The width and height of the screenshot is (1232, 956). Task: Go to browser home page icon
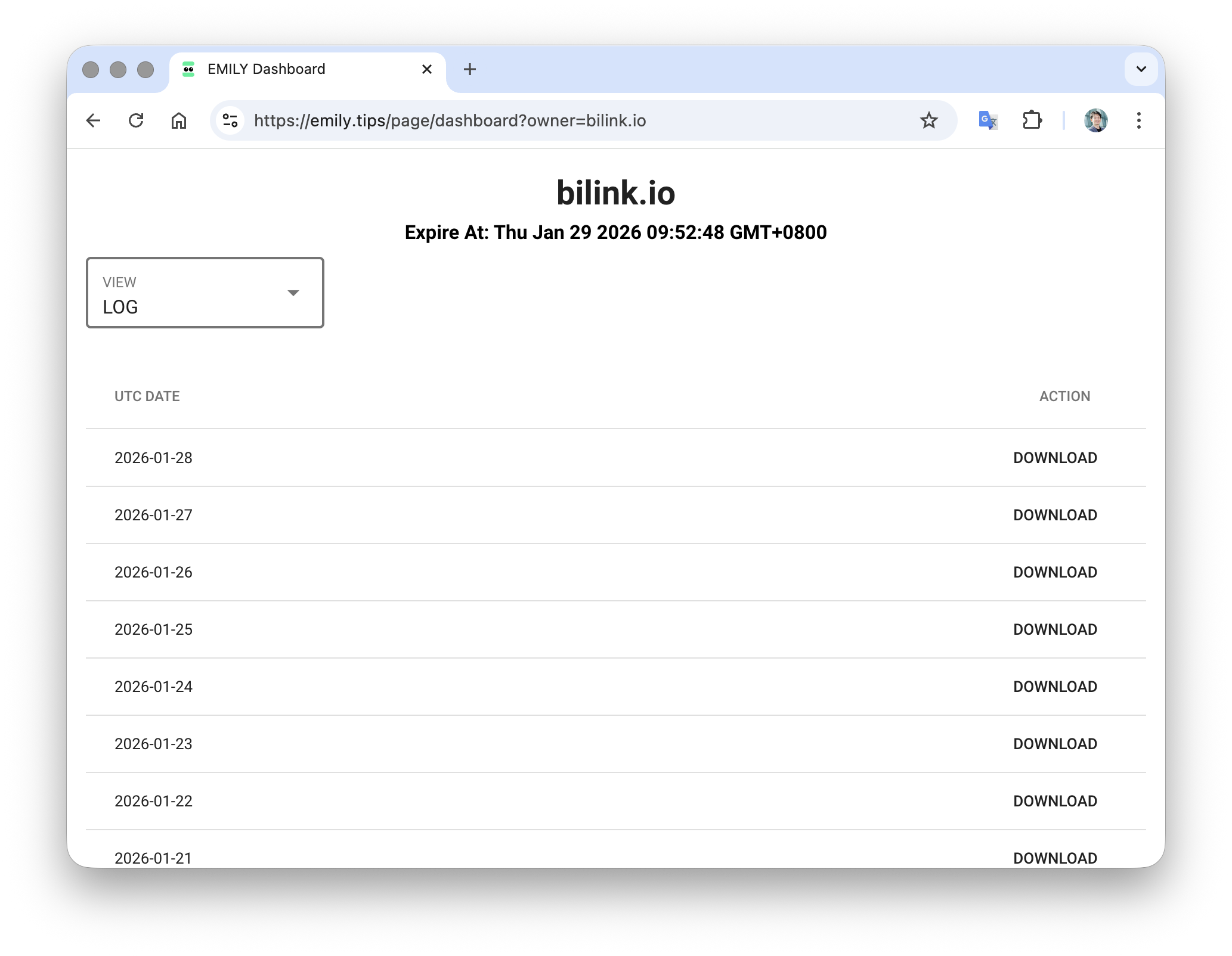(x=179, y=121)
